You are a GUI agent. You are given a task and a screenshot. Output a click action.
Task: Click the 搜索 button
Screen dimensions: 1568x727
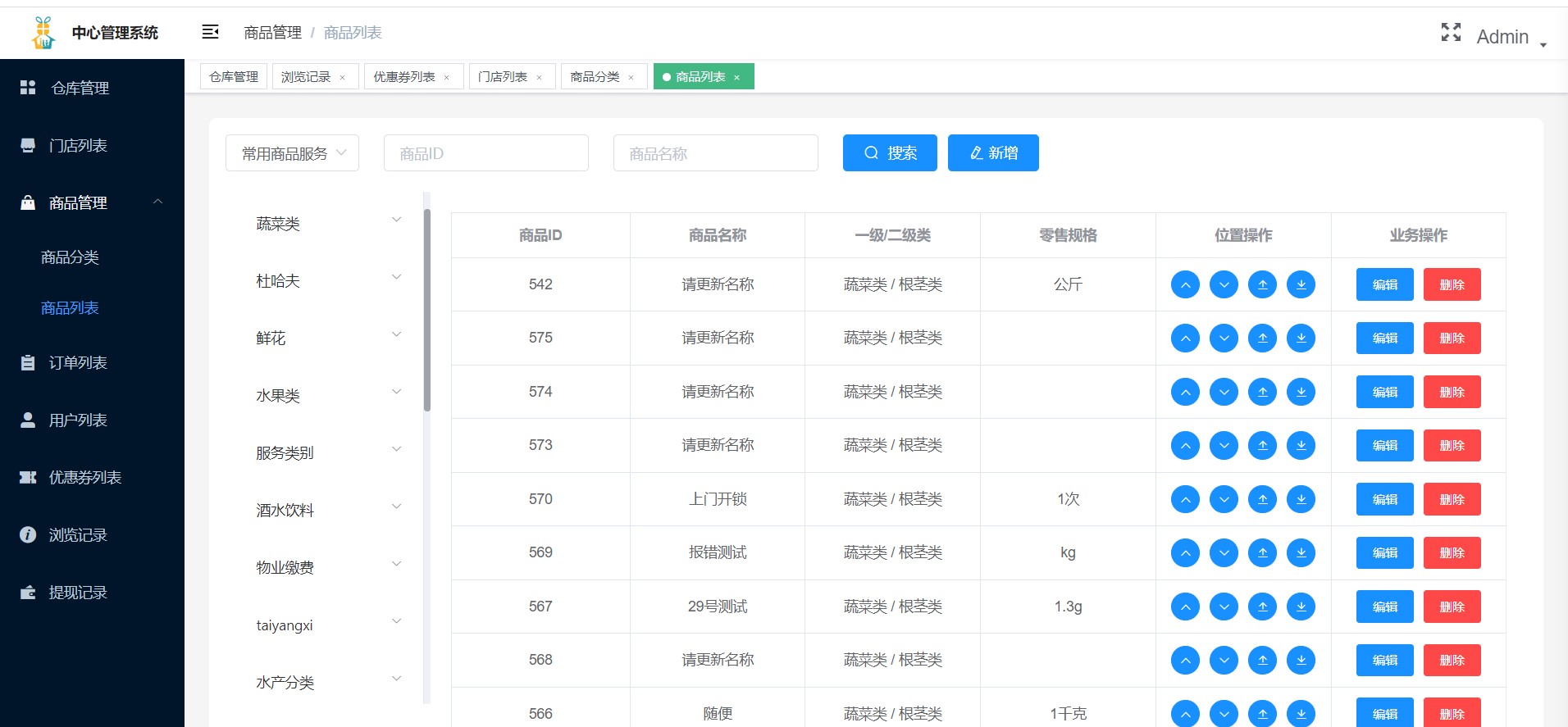(x=890, y=153)
